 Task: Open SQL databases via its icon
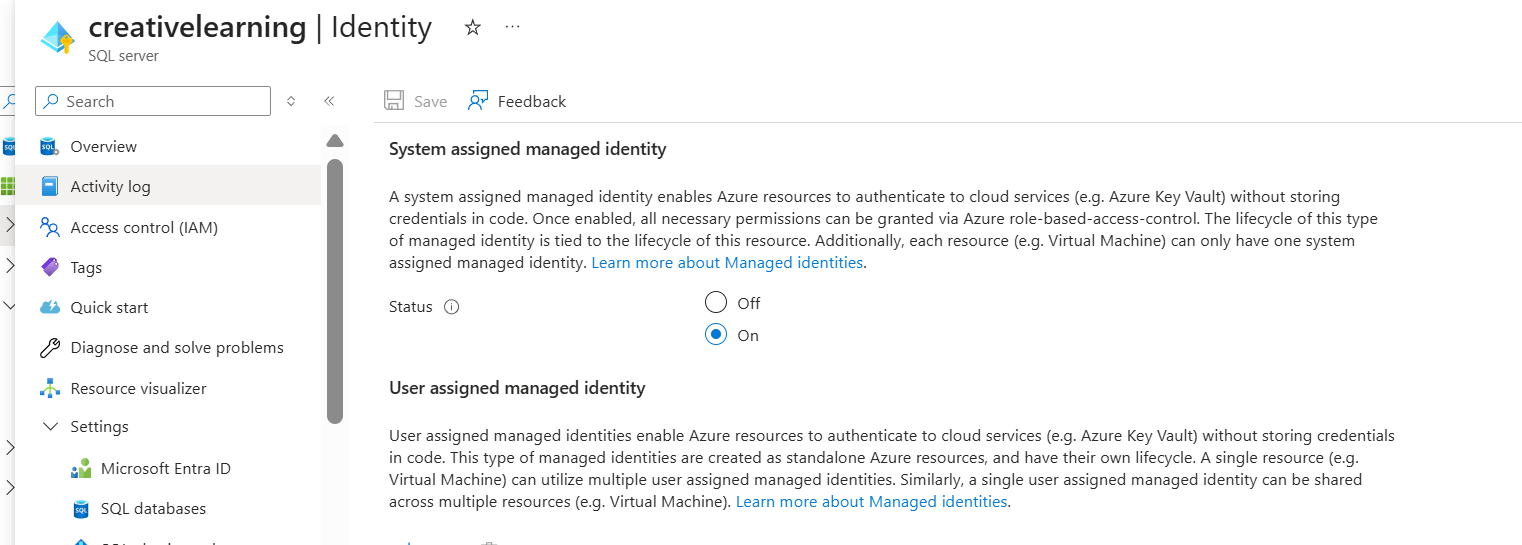[x=81, y=509]
